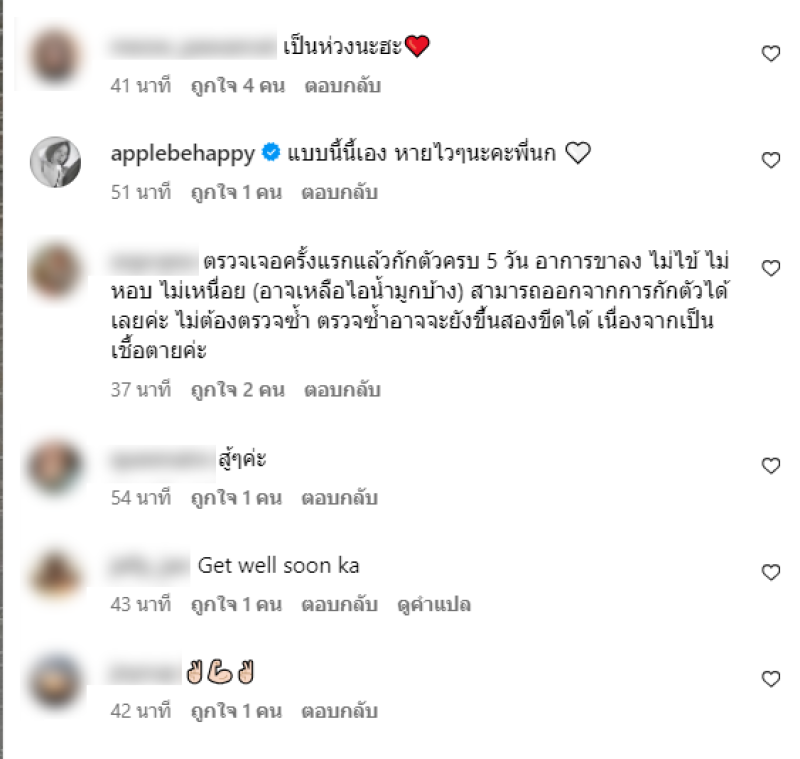Reply to the 54 นาที comment
Screen dimensions: 800x759
pyautogui.click(x=339, y=497)
